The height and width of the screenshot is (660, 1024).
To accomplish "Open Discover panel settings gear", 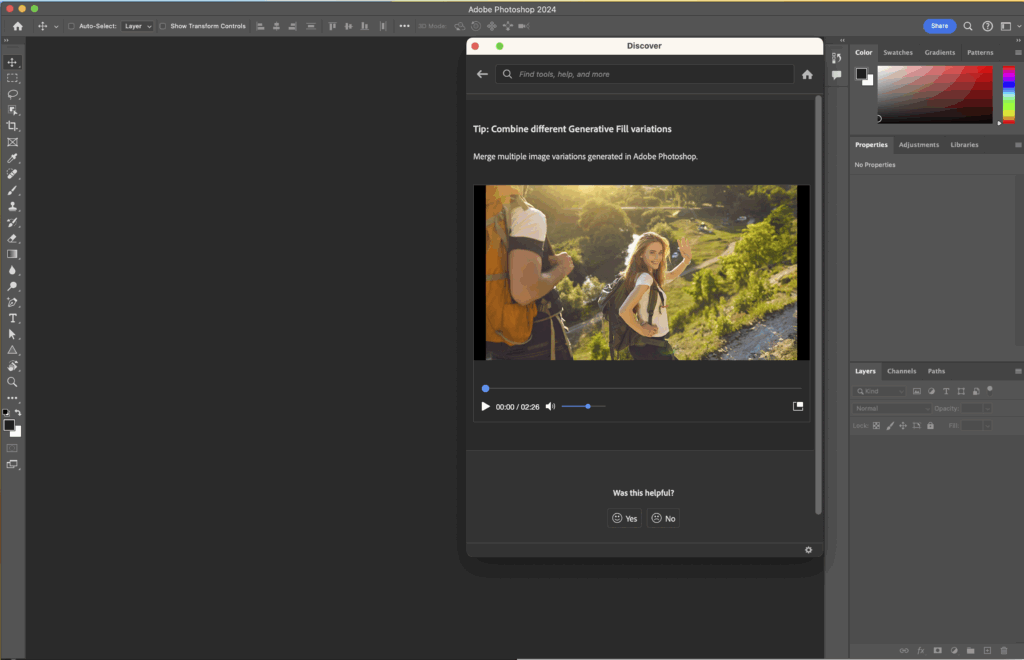I will point(808,550).
